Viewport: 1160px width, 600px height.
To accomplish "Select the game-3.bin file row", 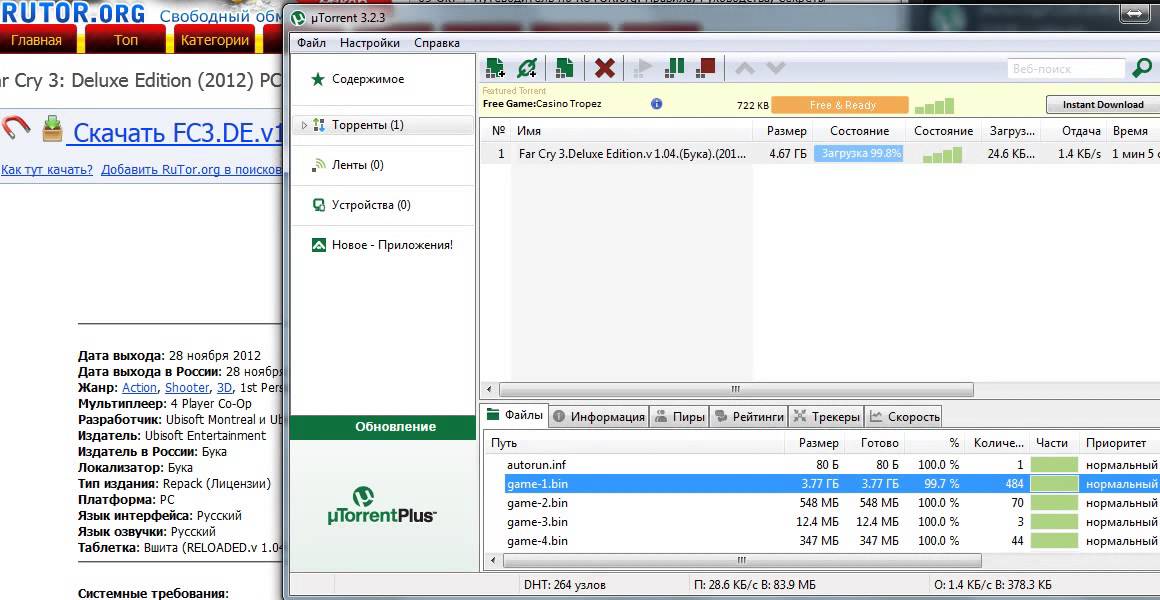I will tap(821, 522).
